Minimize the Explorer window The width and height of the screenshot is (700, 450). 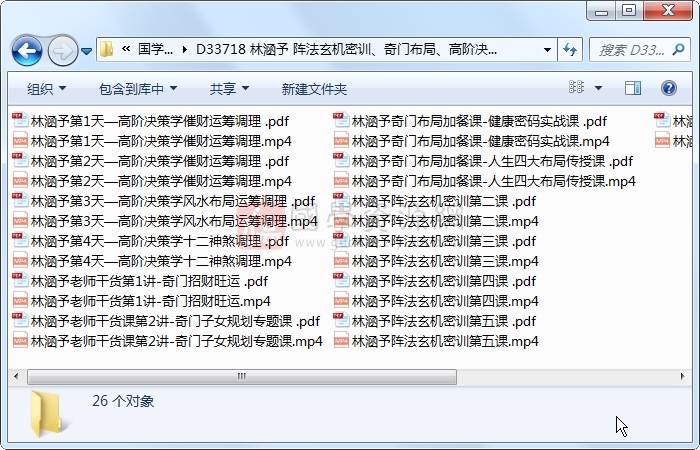(601, 11)
